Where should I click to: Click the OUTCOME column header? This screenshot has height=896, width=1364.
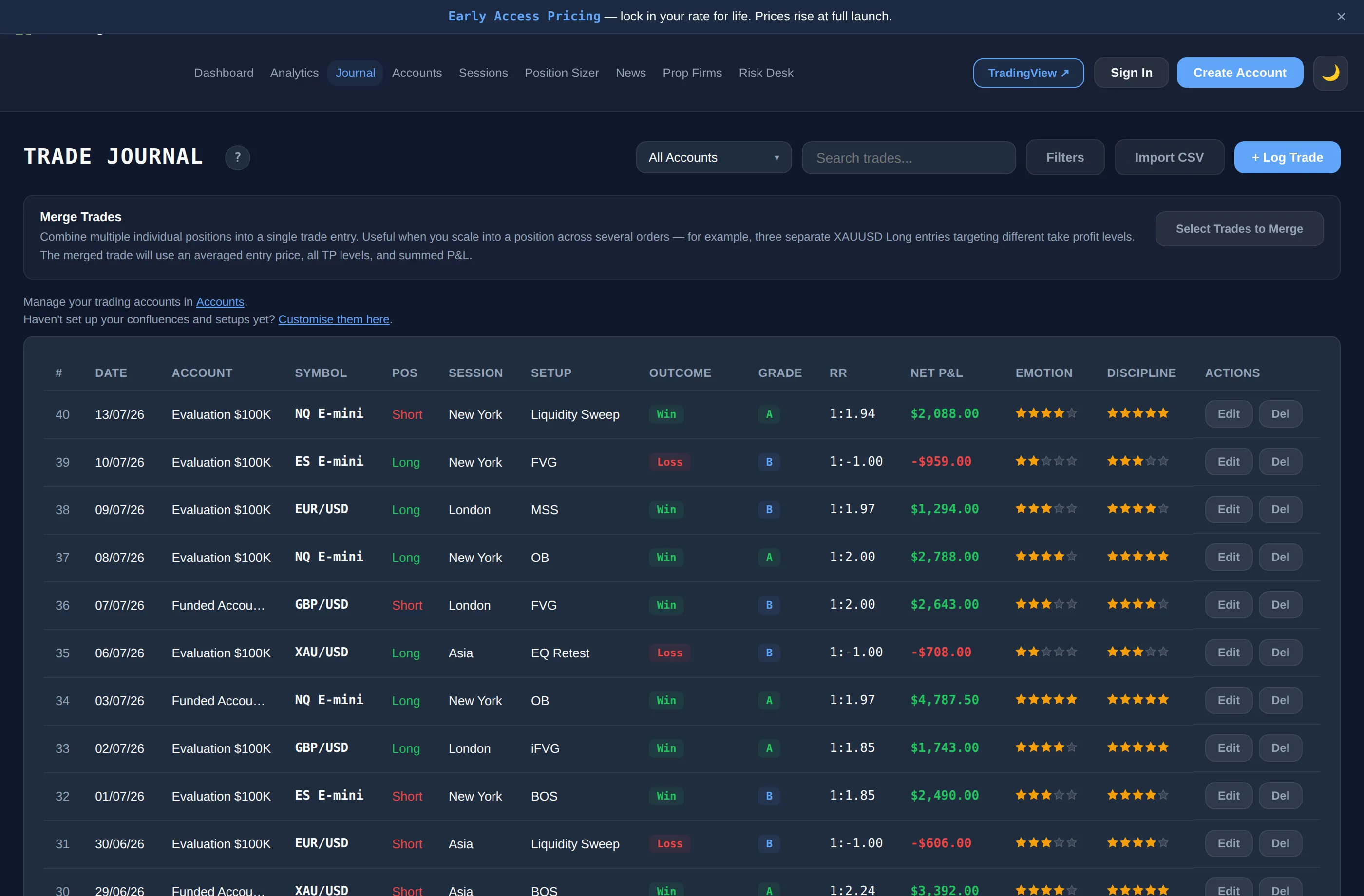pyautogui.click(x=680, y=373)
